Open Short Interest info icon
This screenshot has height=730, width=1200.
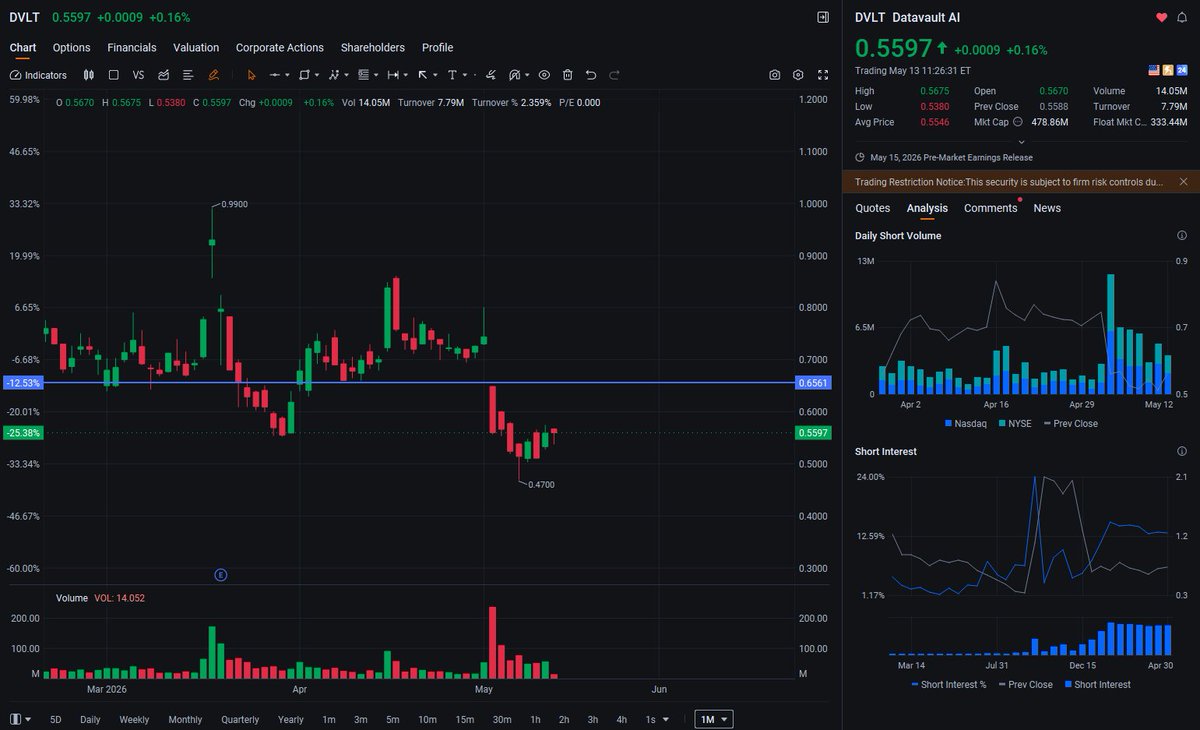point(1182,451)
